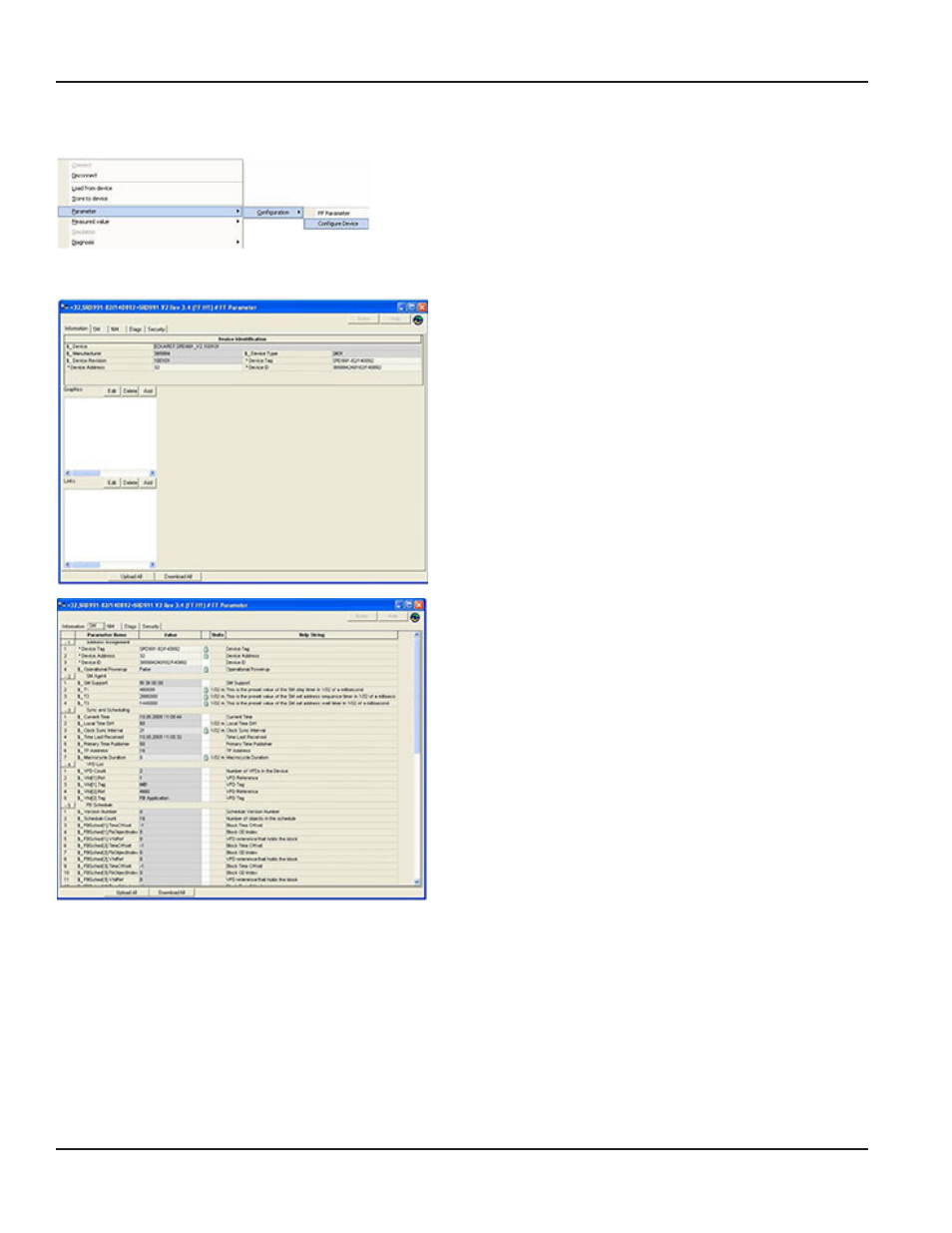
Task: Click the document icon in Clock Sync Interval row
Action: coord(206,731)
